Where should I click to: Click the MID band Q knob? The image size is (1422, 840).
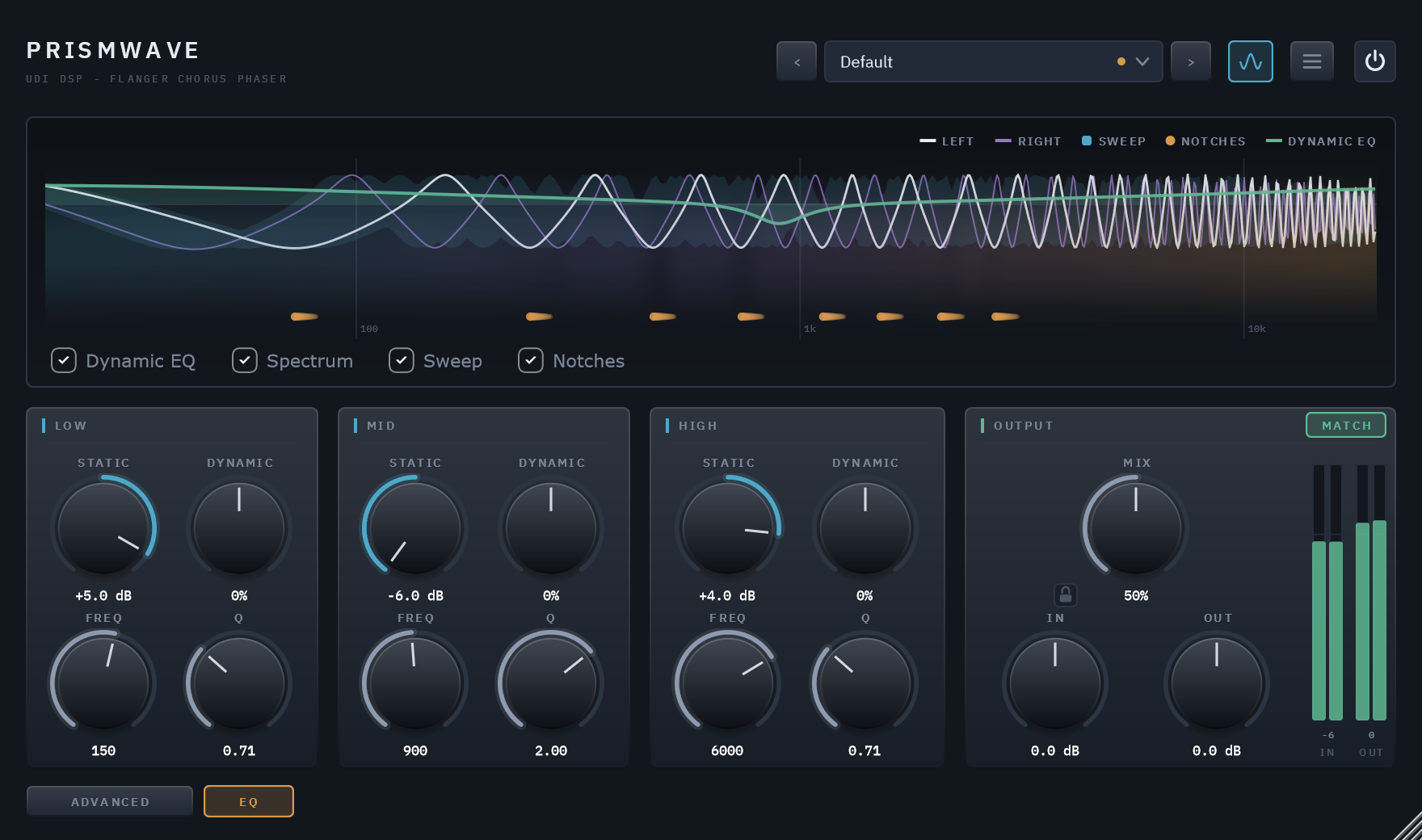(x=551, y=683)
